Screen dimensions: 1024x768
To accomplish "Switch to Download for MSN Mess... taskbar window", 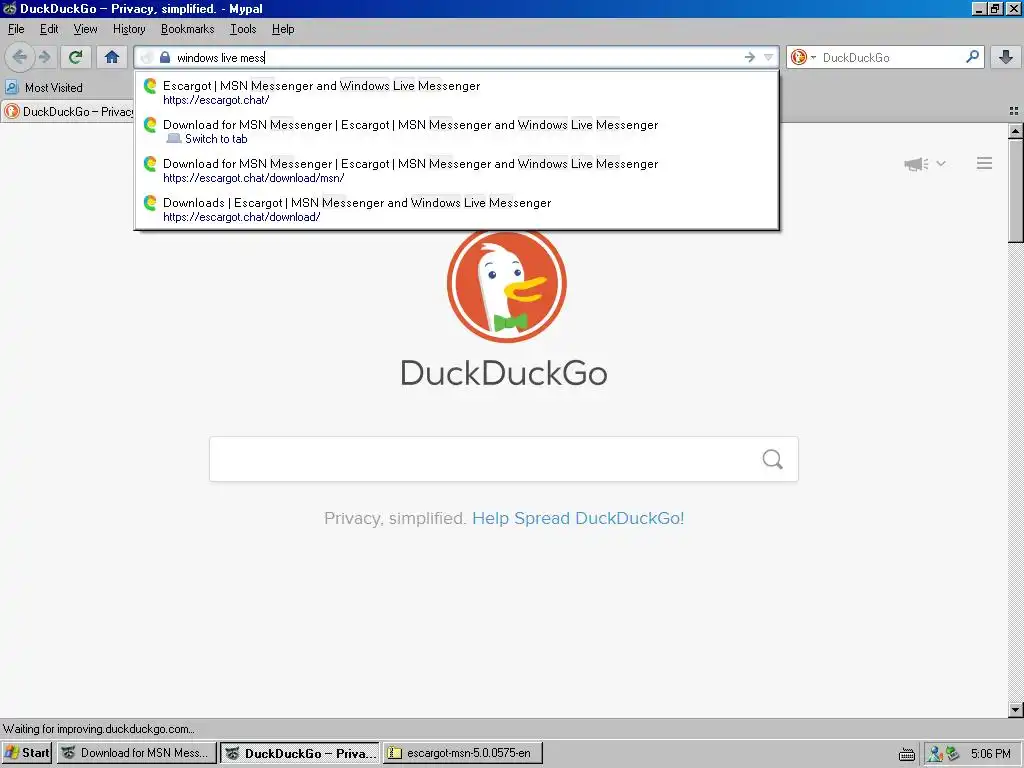I will point(136,753).
